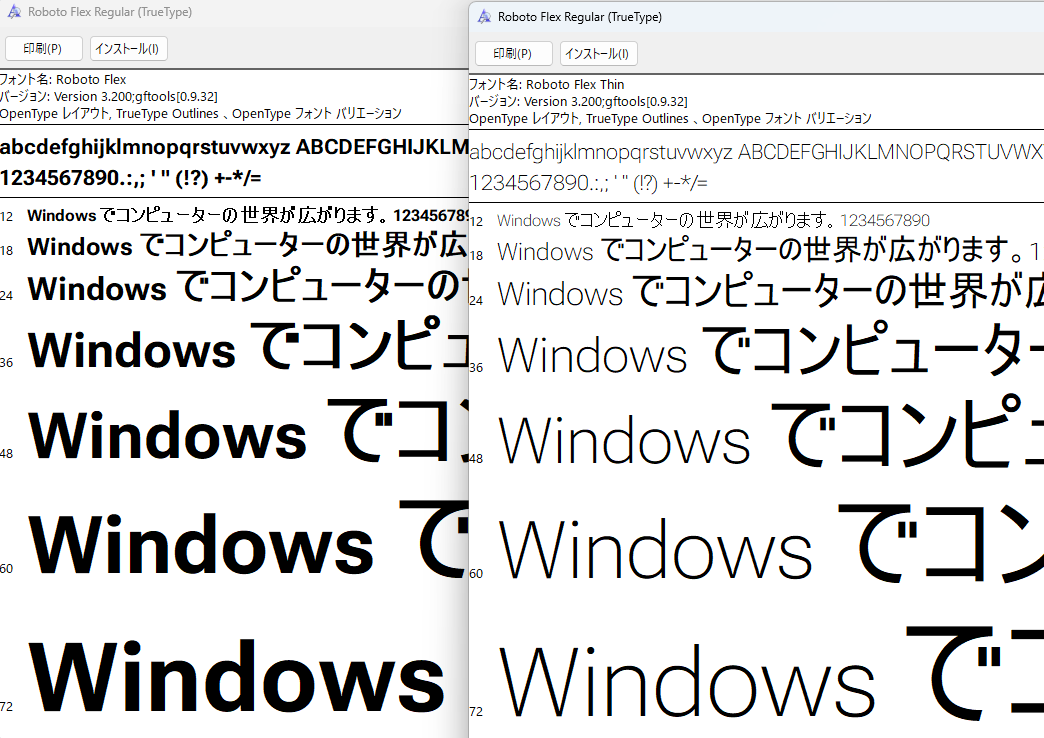This screenshot has height=738, width=1044.
Task: Click size 60 sample line in left window
Action: point(248,540)
